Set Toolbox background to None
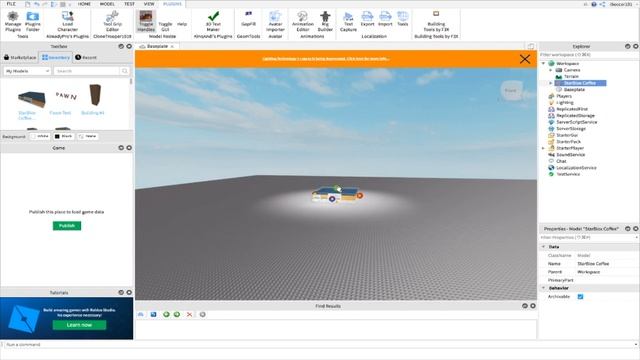The width and height of the screenshot is (640, 360). tap(88, 136)
